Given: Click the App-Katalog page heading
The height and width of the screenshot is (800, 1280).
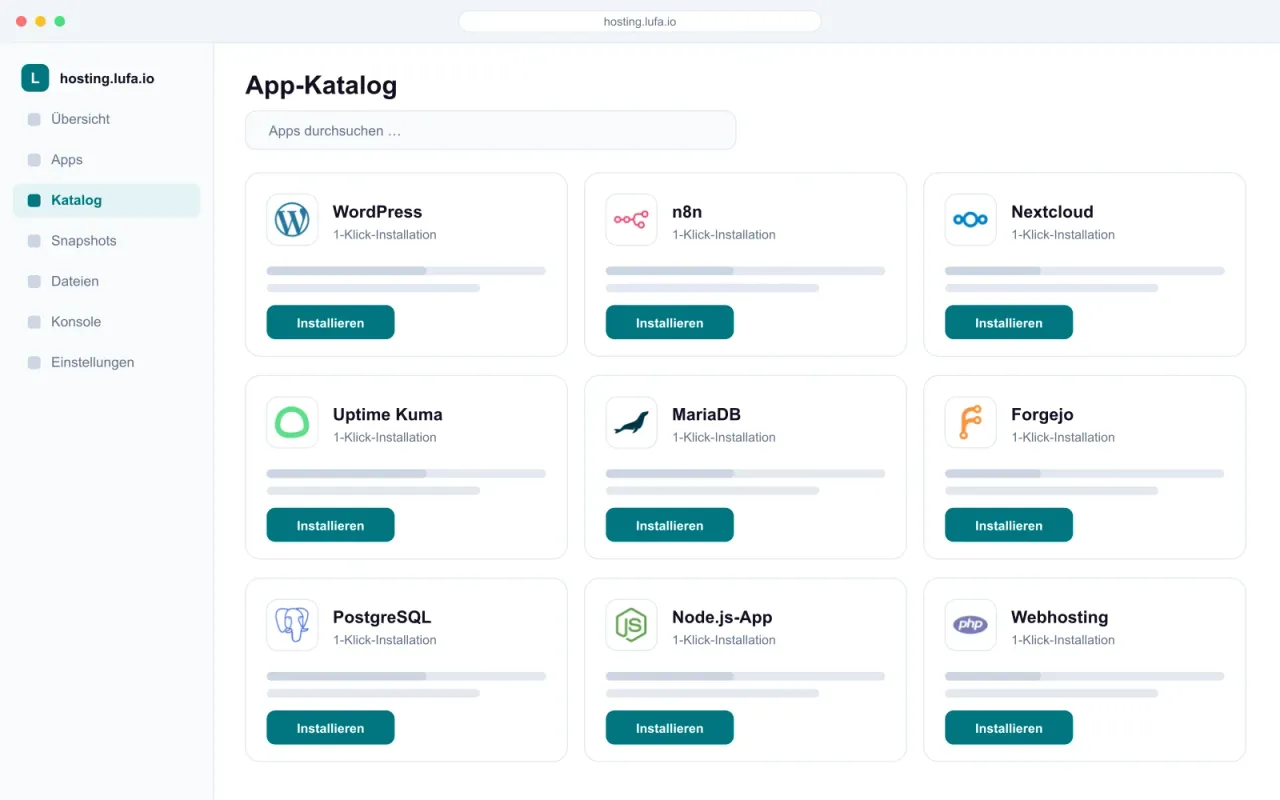Looking at the screenshot, I should (321, 86).
